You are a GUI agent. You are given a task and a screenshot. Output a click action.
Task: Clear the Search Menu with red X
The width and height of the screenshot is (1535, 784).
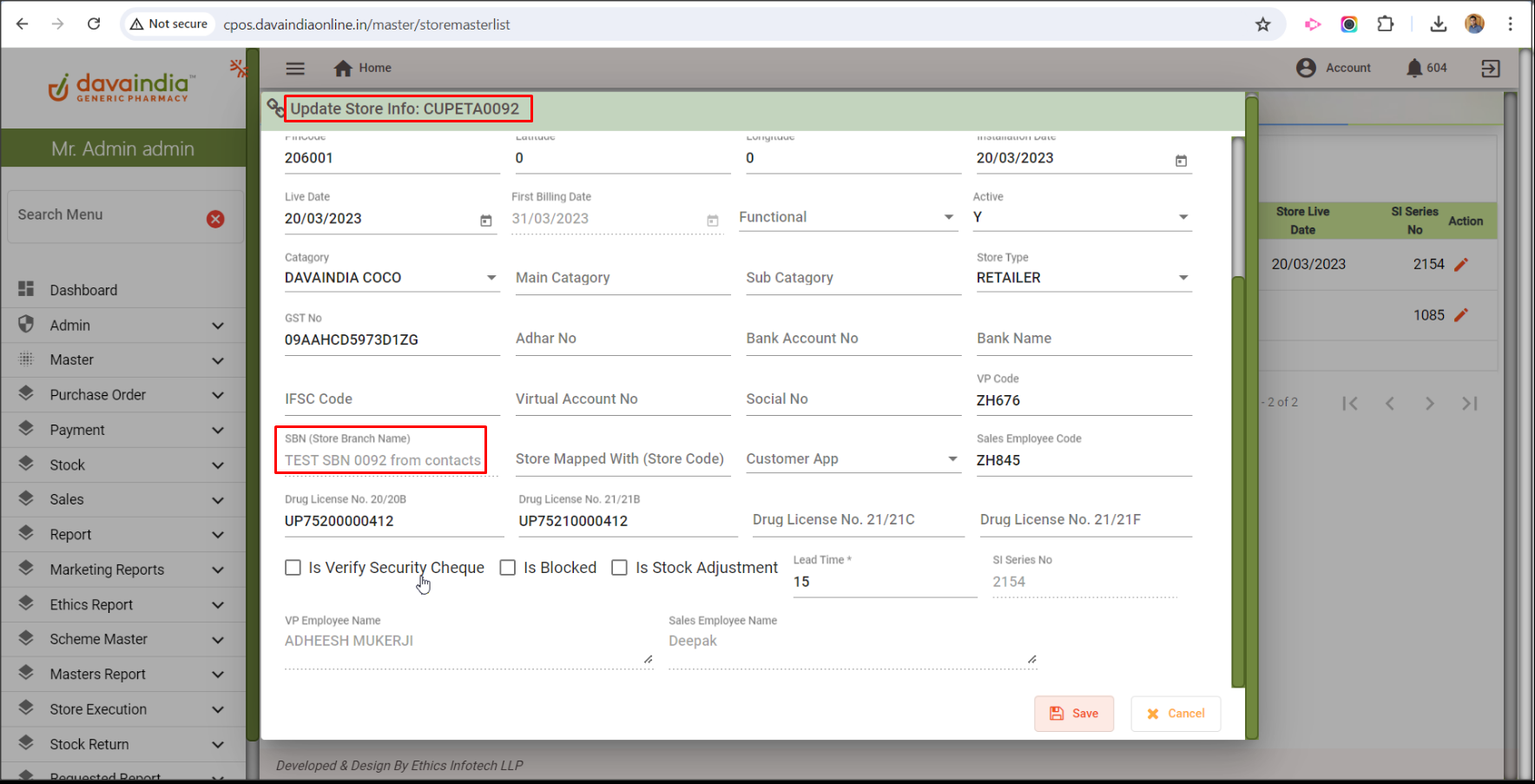coord(215,219)
